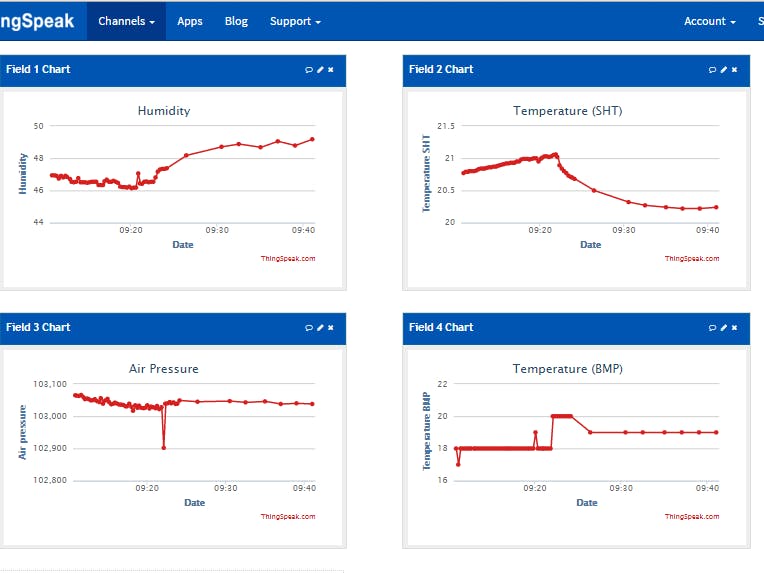Click the last data point in Temperature (SHT) chart

click(716, 208)
